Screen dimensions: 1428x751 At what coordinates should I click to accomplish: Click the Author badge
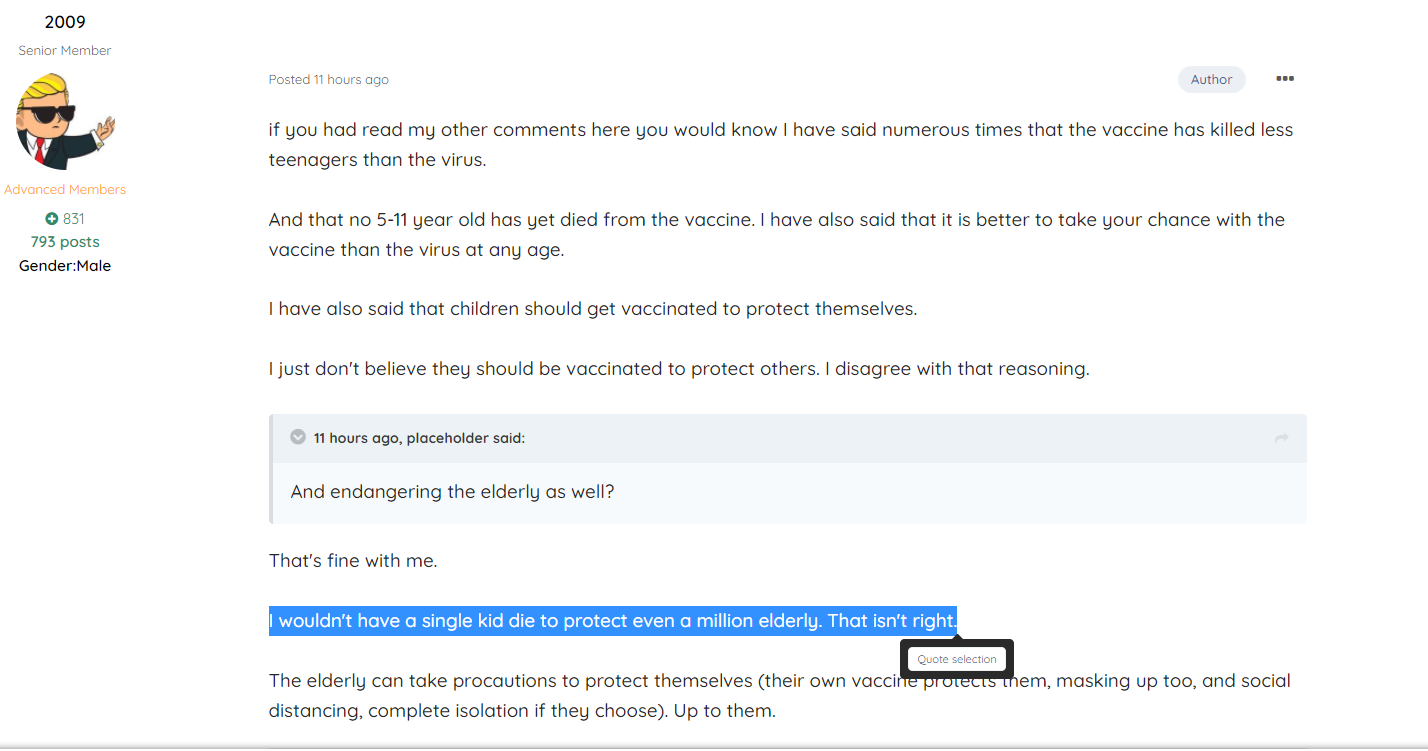[x=1211, y=80]
